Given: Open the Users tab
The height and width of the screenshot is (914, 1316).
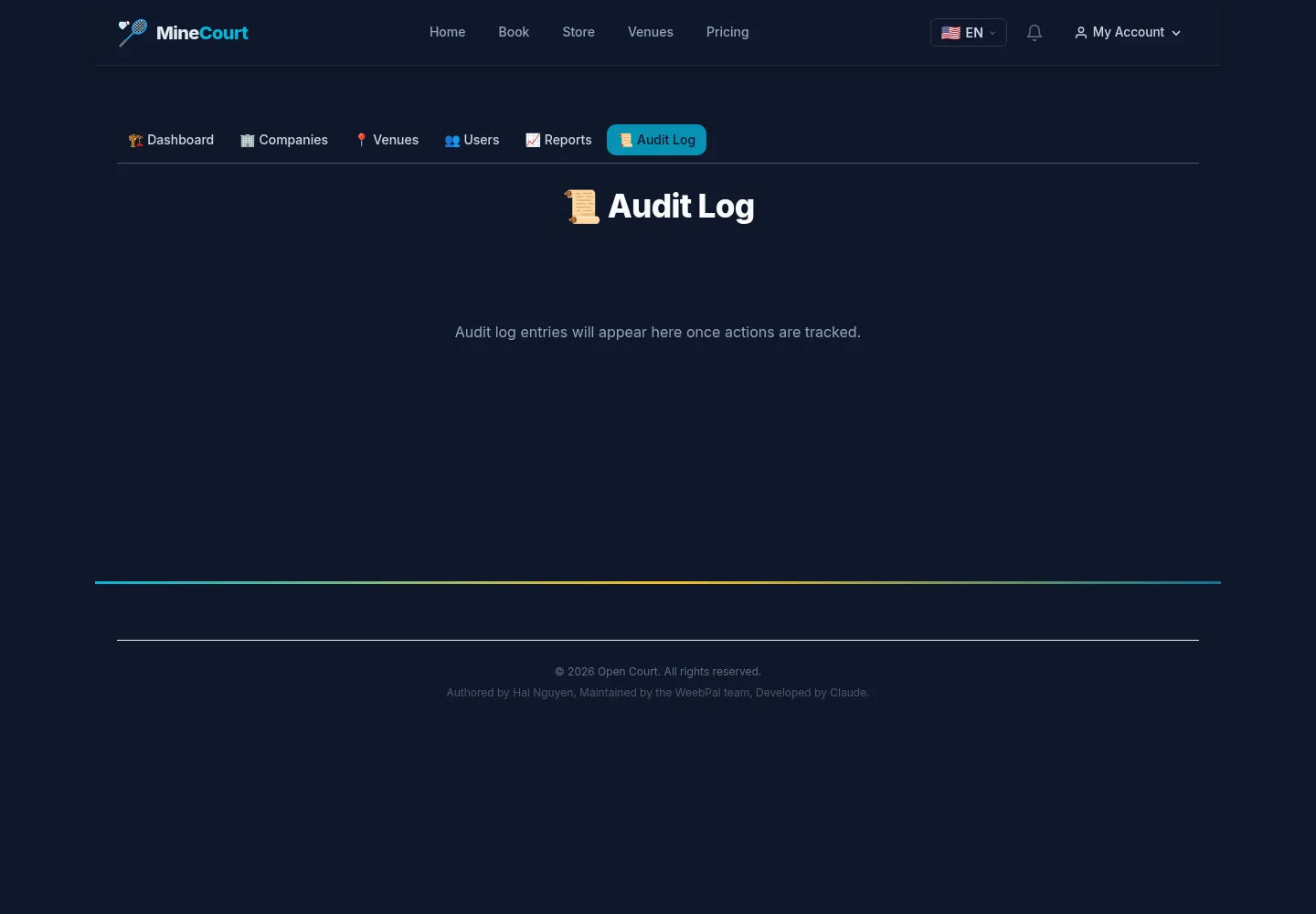Looking at the screenshot, I should coord(472,140).
